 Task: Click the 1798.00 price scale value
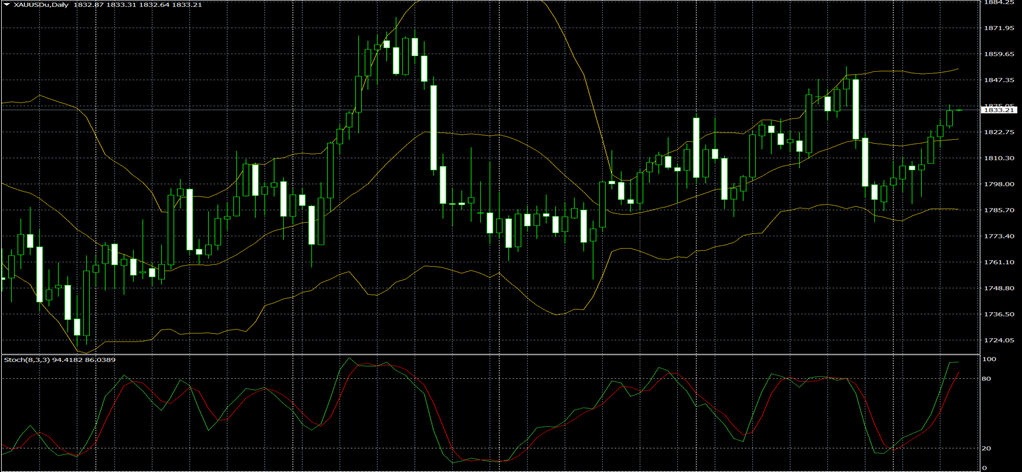click(x=997, y=184)
